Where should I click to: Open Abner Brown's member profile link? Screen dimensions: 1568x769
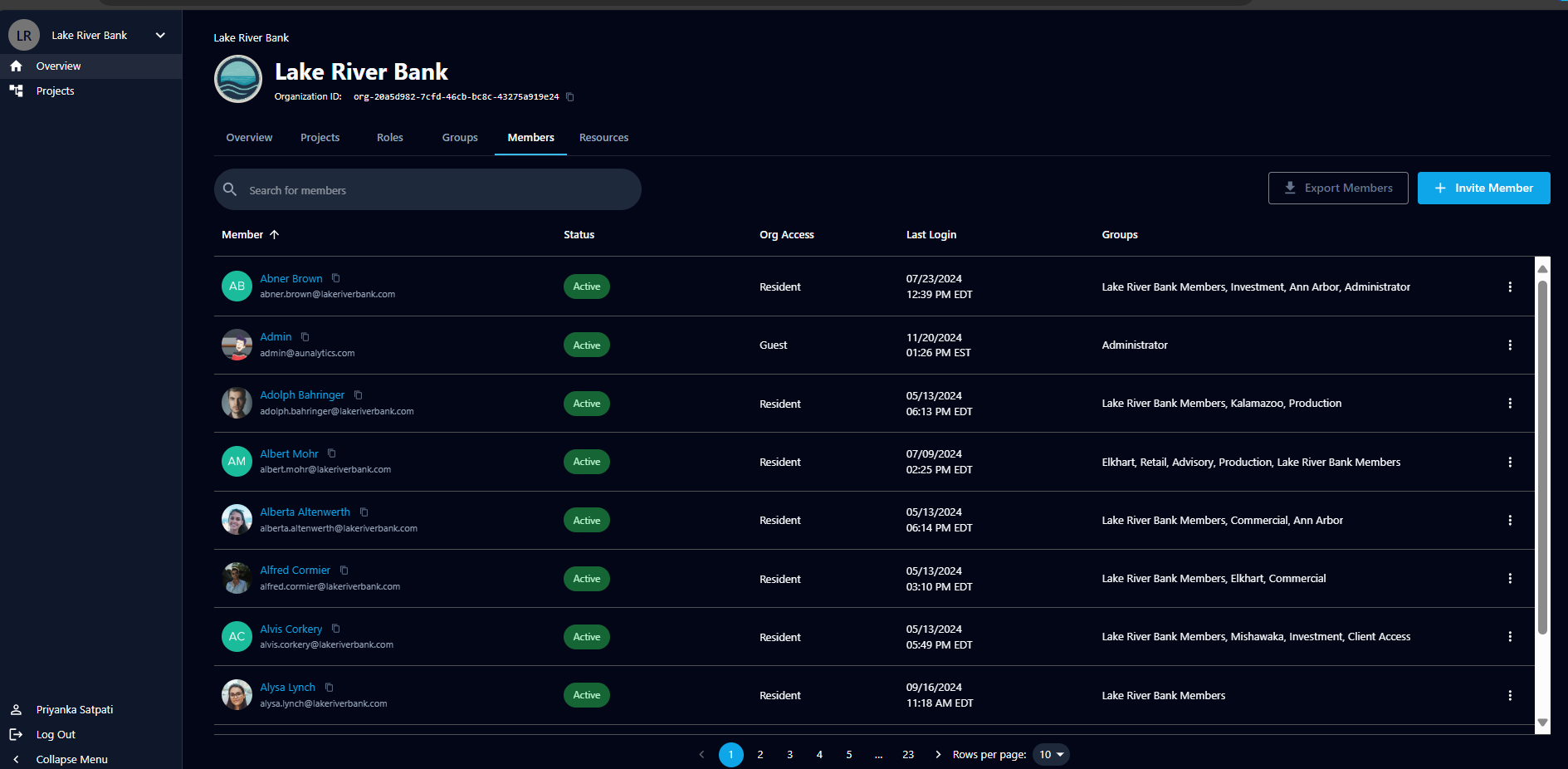(x=291, y=278)
